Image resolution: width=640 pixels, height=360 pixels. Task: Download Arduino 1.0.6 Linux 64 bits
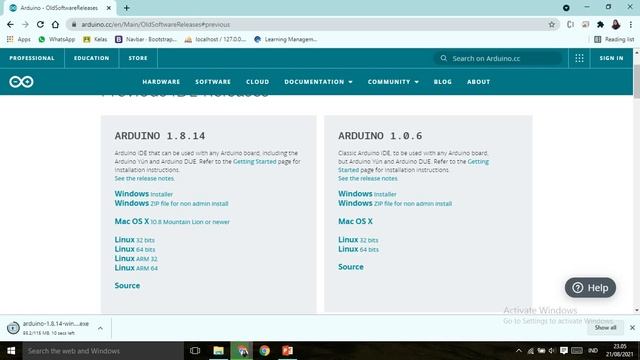tap(358, 249)
